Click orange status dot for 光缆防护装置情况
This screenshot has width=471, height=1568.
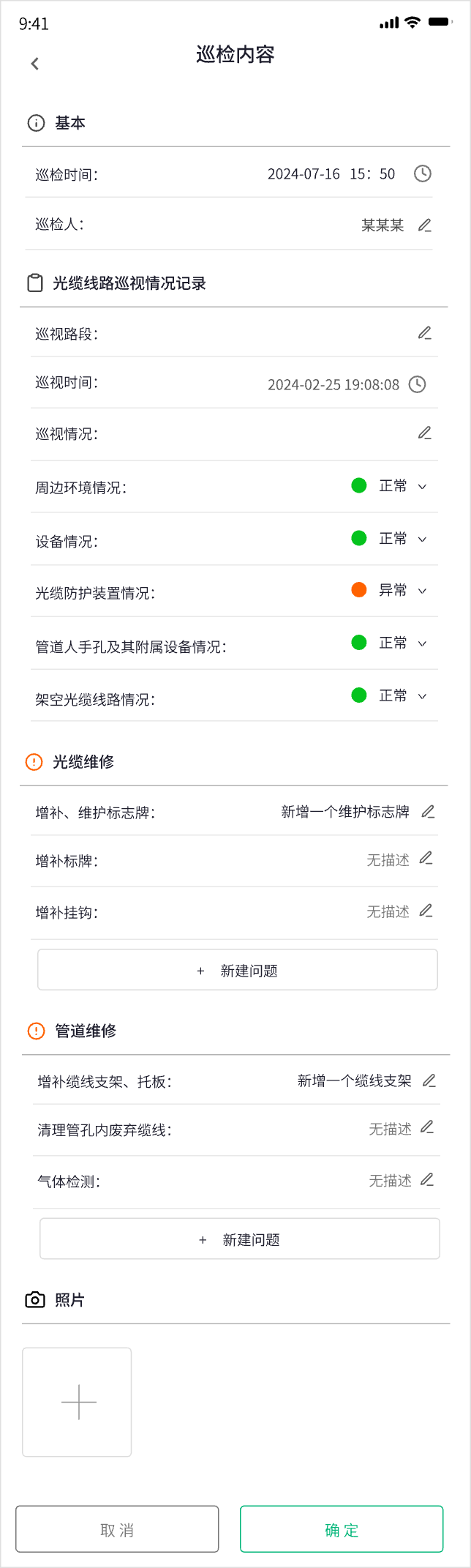point(359,590)
